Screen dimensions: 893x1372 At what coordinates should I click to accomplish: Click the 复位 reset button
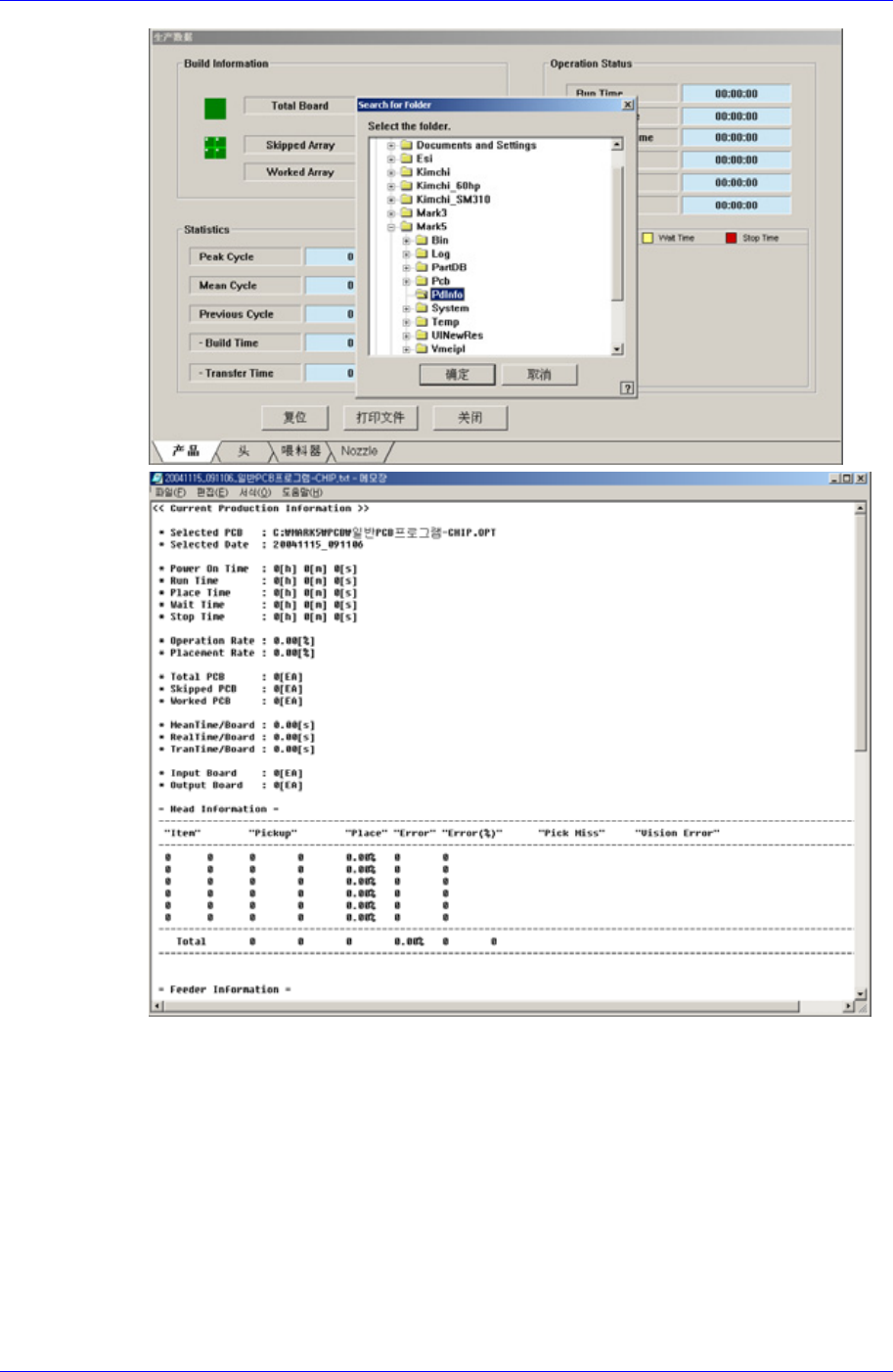(294, 418)
